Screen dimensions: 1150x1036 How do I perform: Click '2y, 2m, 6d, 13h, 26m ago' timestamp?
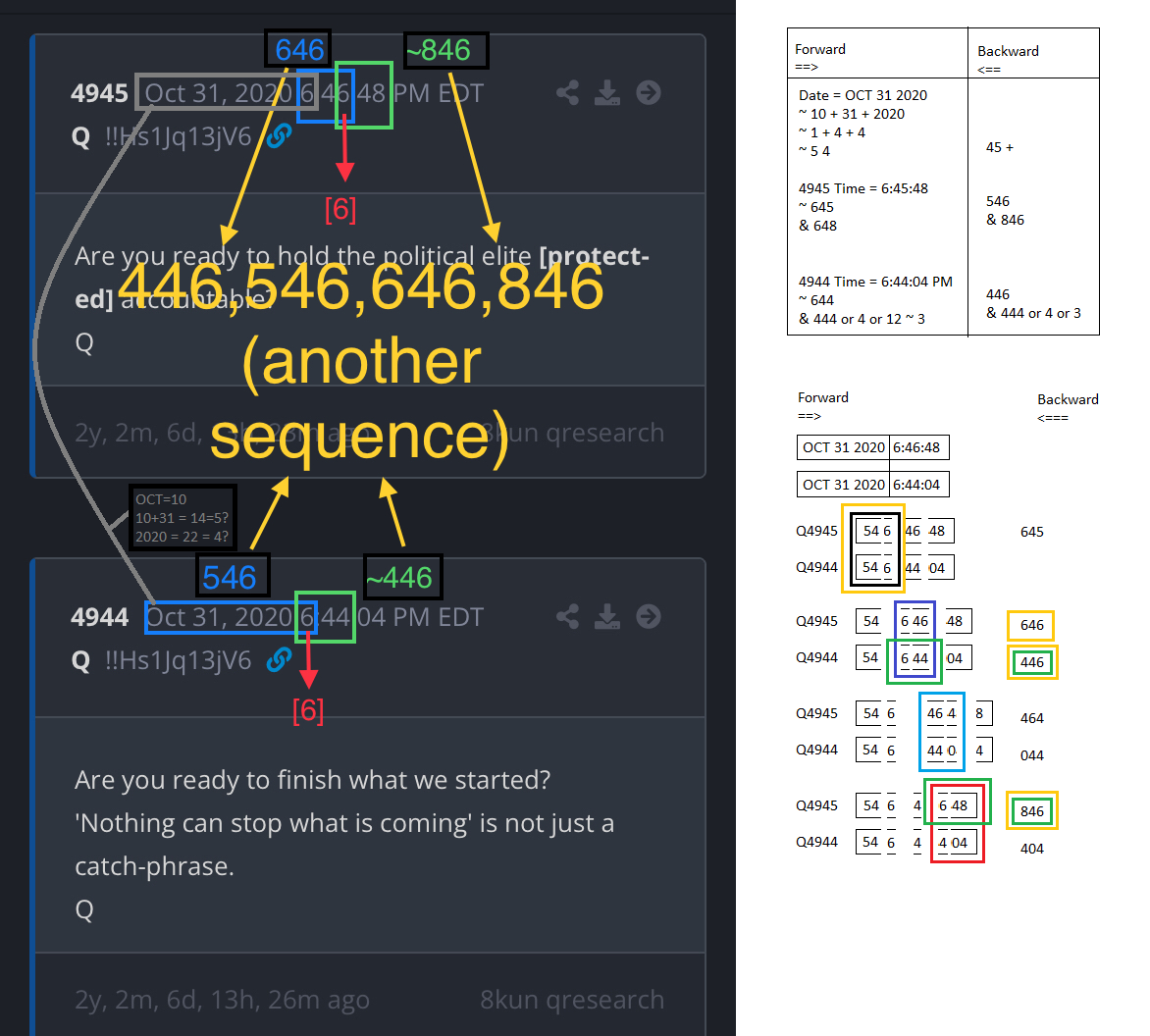point(222,1000)
